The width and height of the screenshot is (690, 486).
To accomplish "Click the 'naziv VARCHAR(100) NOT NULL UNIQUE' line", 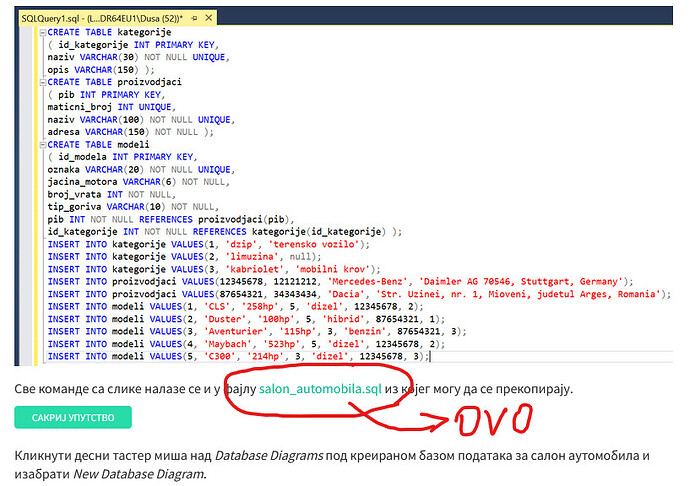I will (x=141, y=120).
